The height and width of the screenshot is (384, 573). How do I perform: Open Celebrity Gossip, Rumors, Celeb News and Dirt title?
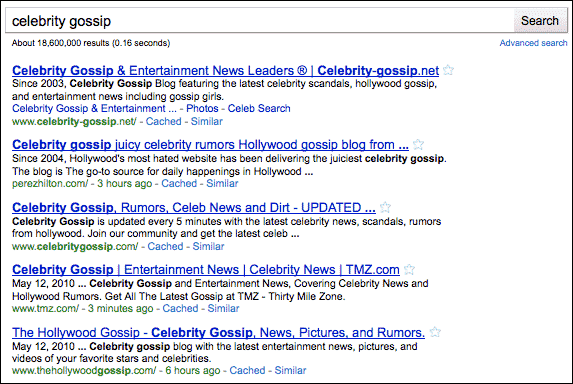click(x=194, y=208)
